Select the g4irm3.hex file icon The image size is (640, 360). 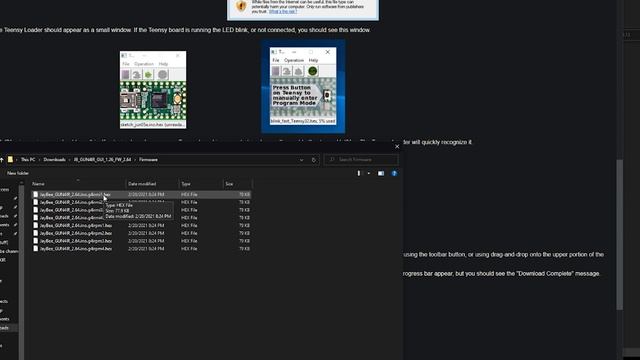(x=36, y=210)
